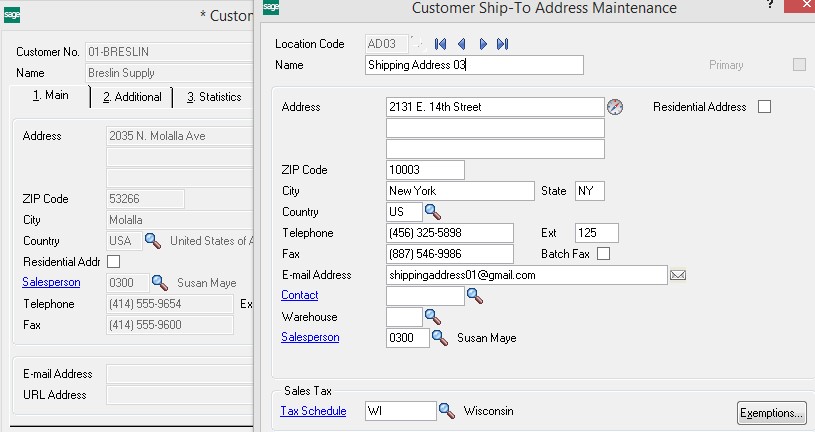This screenshot has height=432, width=815.
Task: Enable the Batch Fax checkbox
Action: coord(603,254)
